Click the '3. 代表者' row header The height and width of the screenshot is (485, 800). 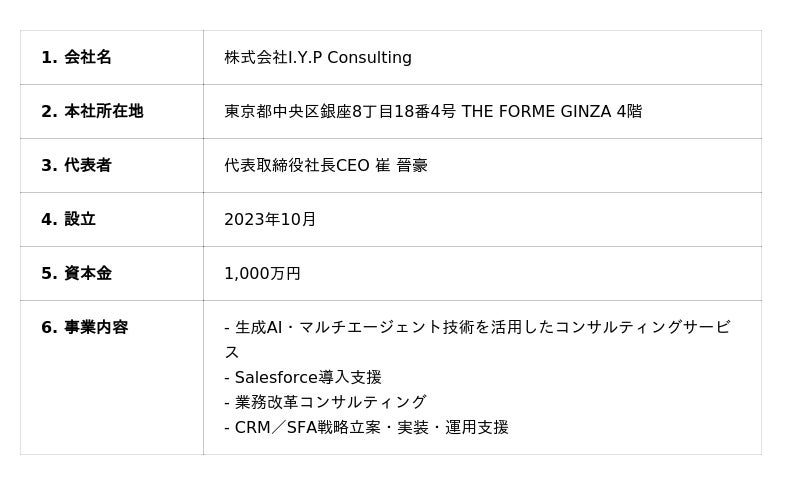pyautogui.click(x=76, y=166)
